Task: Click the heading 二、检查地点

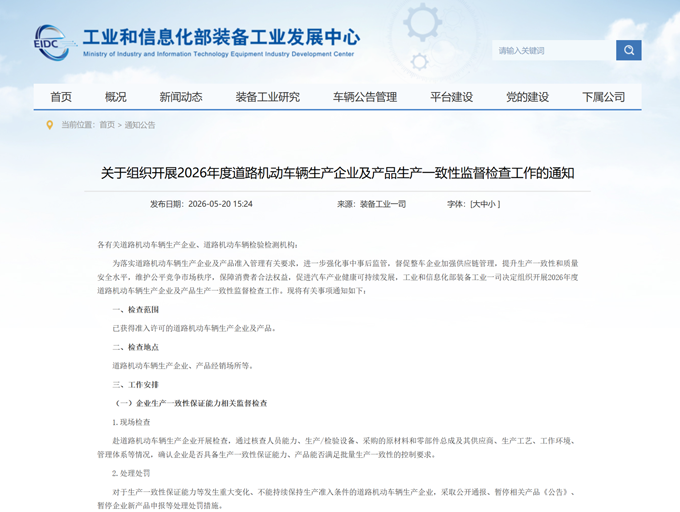Action: (x=136, y=347)
